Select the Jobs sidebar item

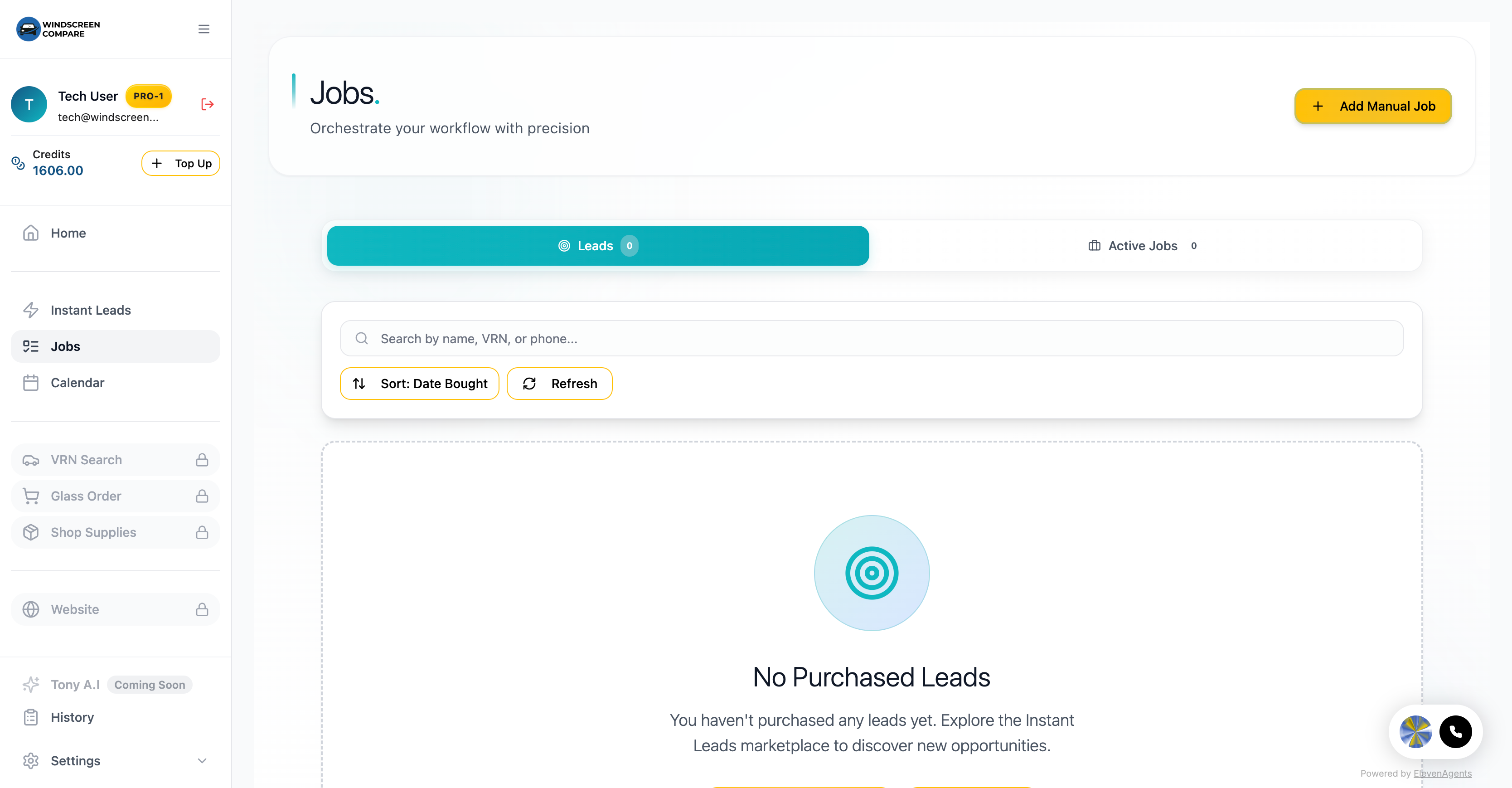115,346
